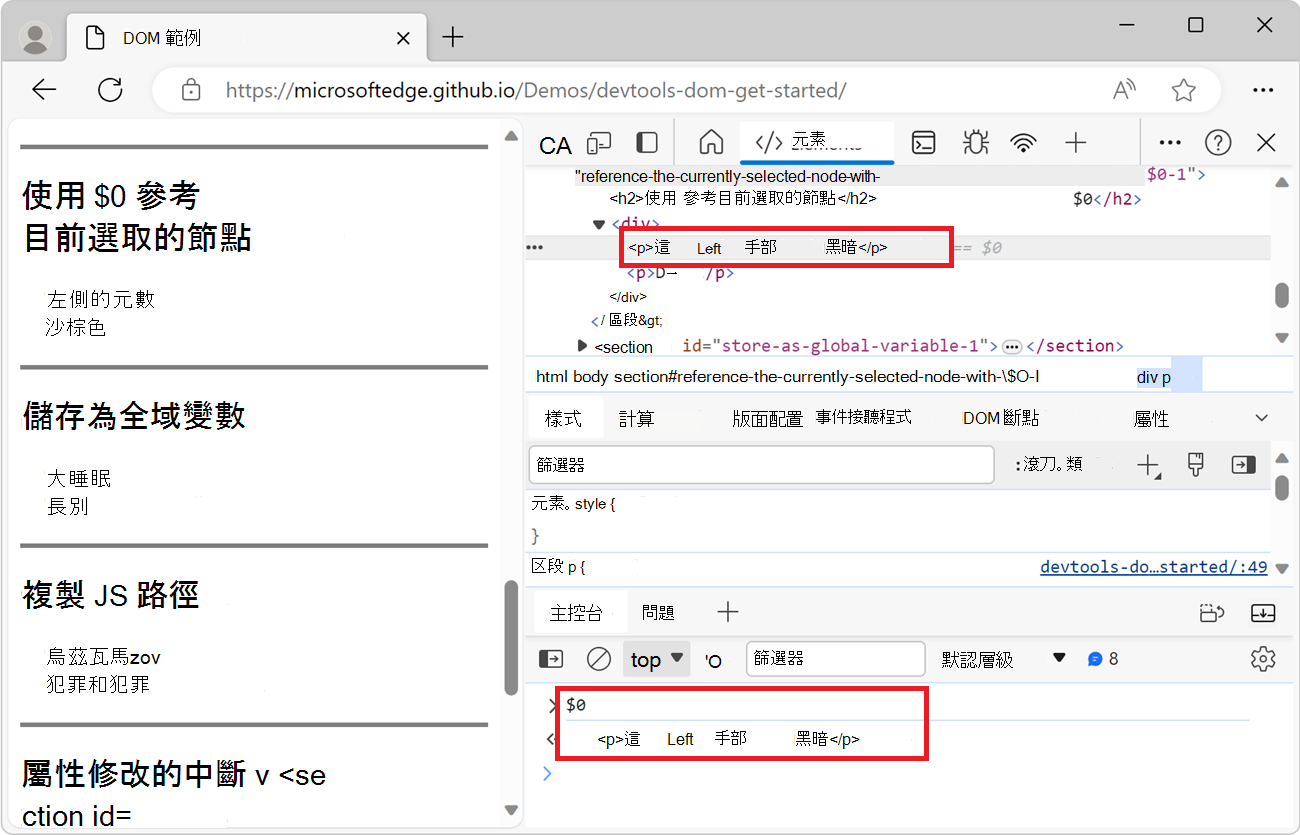
Task: Click the drawer icon left of collapse button
Action: (1213, 613)
